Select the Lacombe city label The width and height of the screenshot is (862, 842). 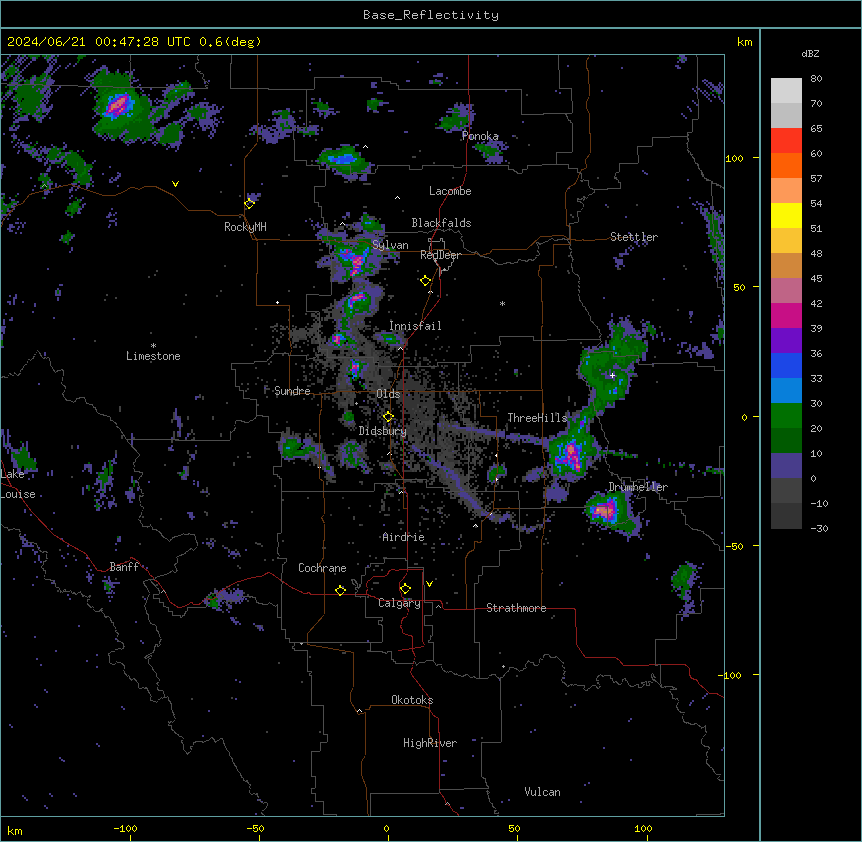click(x=450, y=191)
